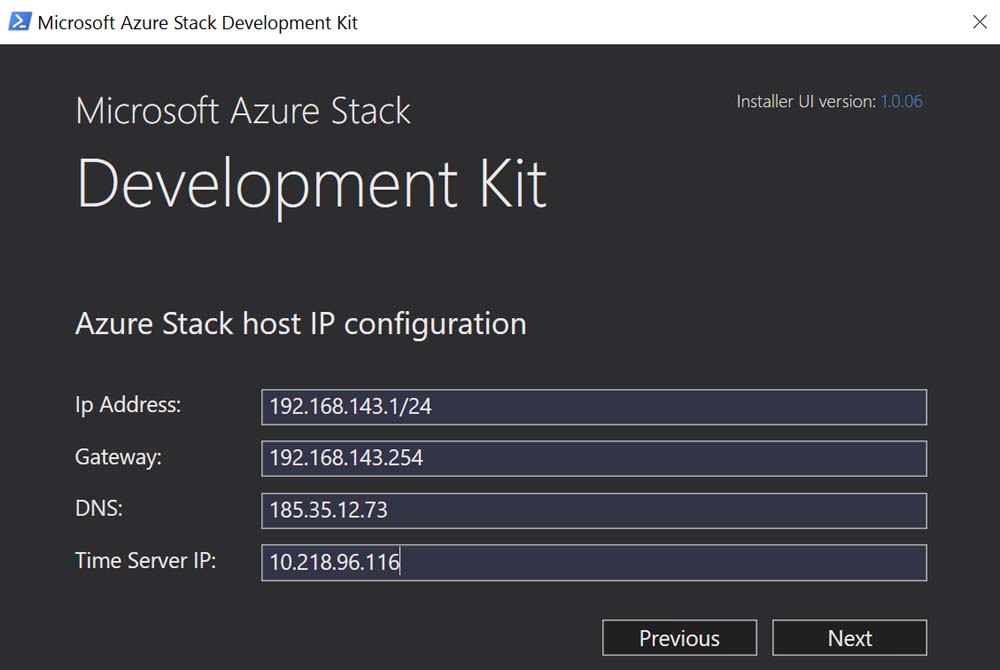Screen dimensions: 1000x670
Task: Click the "Microsoft Azure Stack" heading
Action: coord(243,110)
